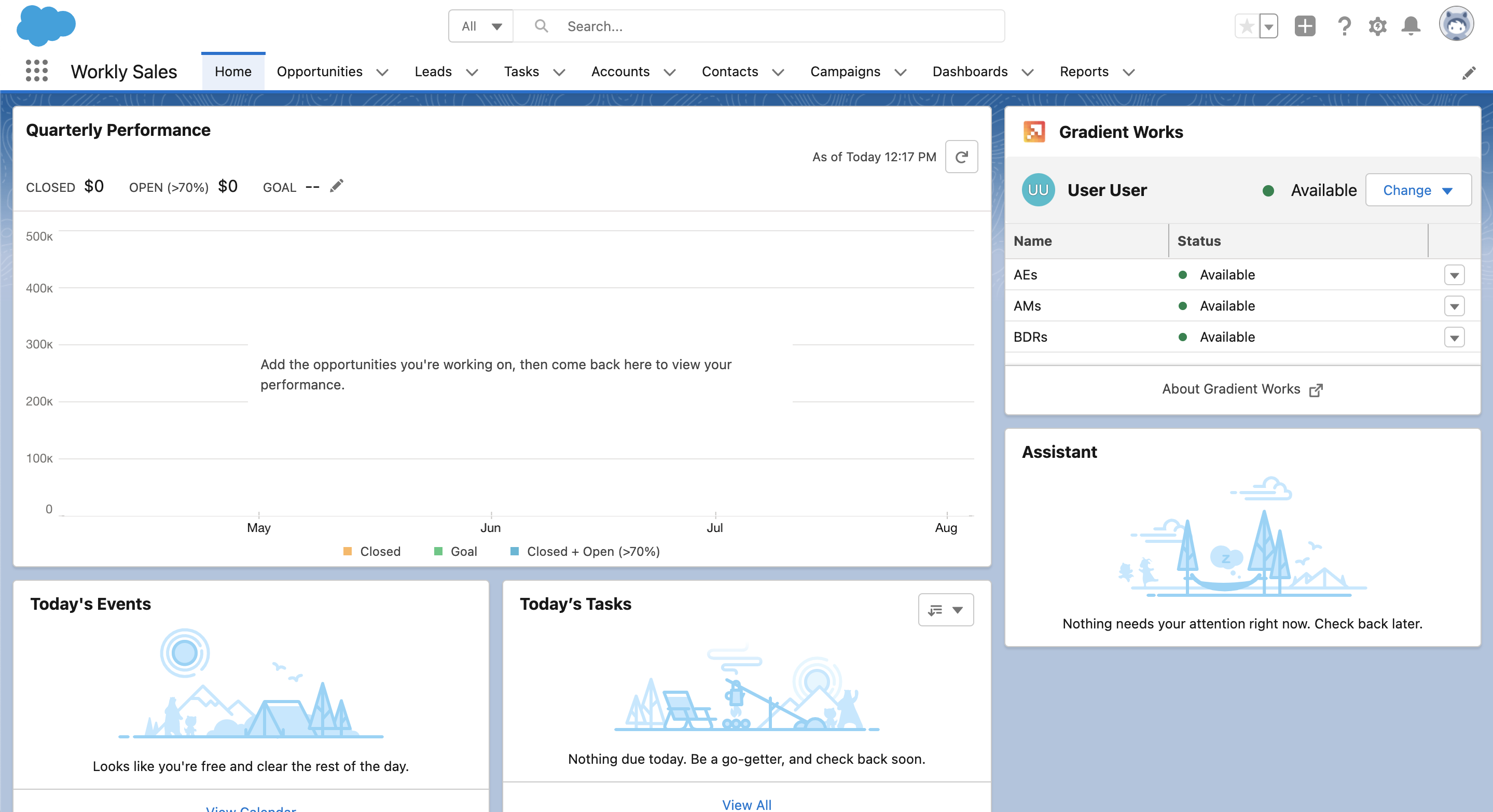1493x812 pixels.
Task: Switch to the Opportunities tab
Action: (320, 71)
